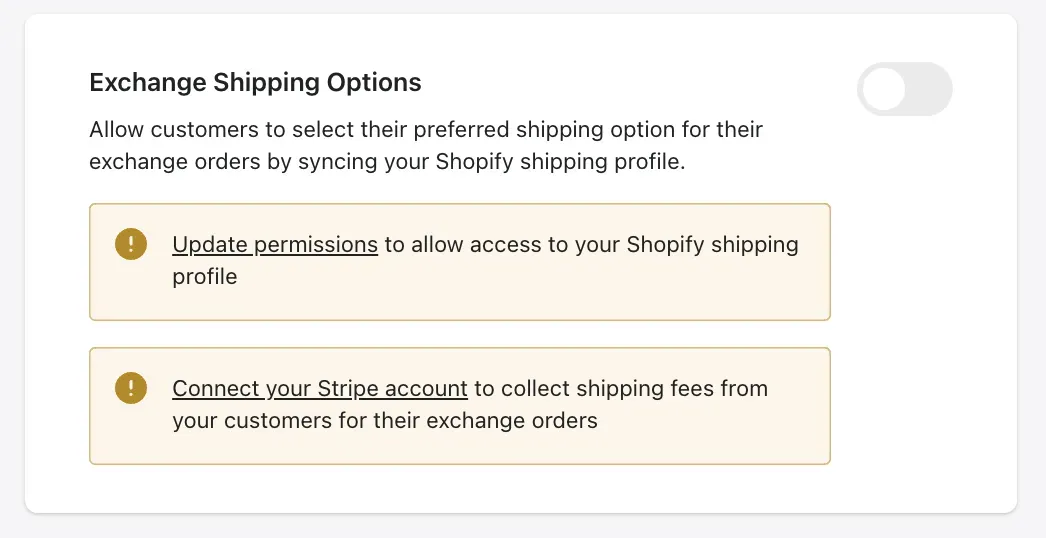Click the white knob of the toggle switch
The width and height of the screenshot is (1046, 538).
[883, 89]
